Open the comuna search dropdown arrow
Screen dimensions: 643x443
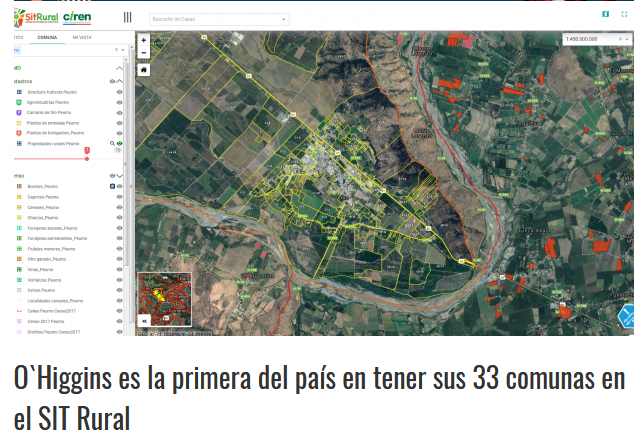[x=123, y=50]
